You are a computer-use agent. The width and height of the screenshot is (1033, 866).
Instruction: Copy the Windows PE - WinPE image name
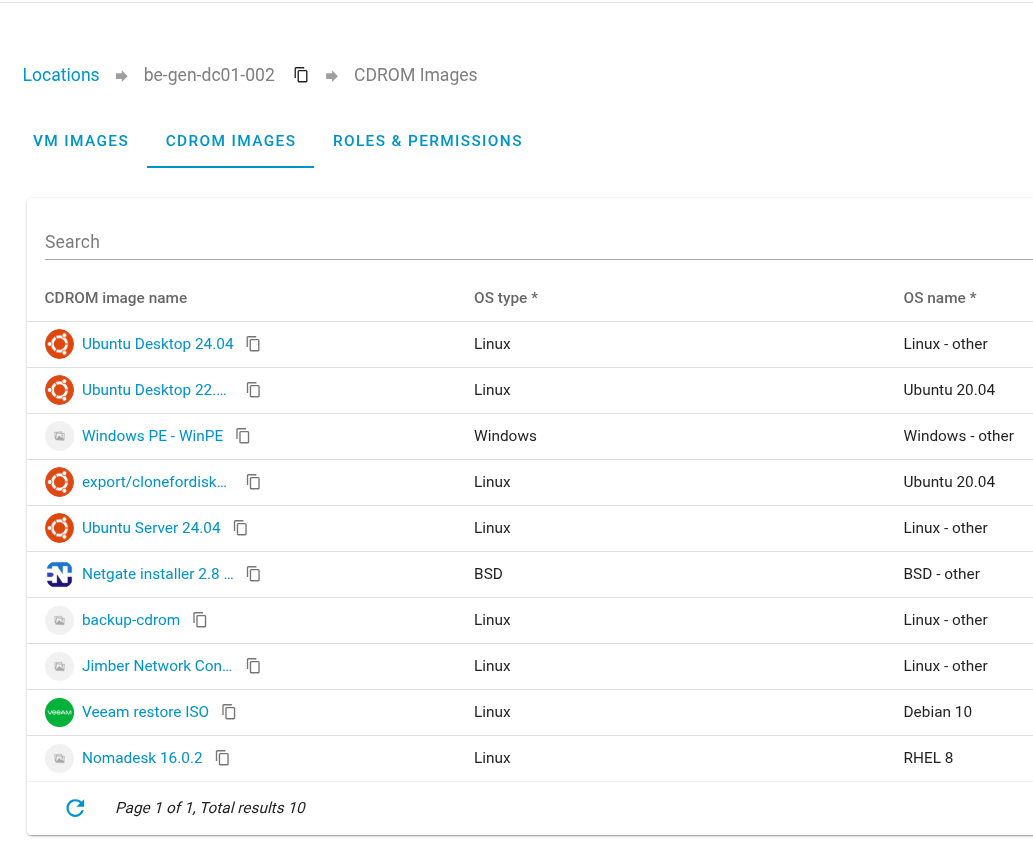tap(243, 436)
